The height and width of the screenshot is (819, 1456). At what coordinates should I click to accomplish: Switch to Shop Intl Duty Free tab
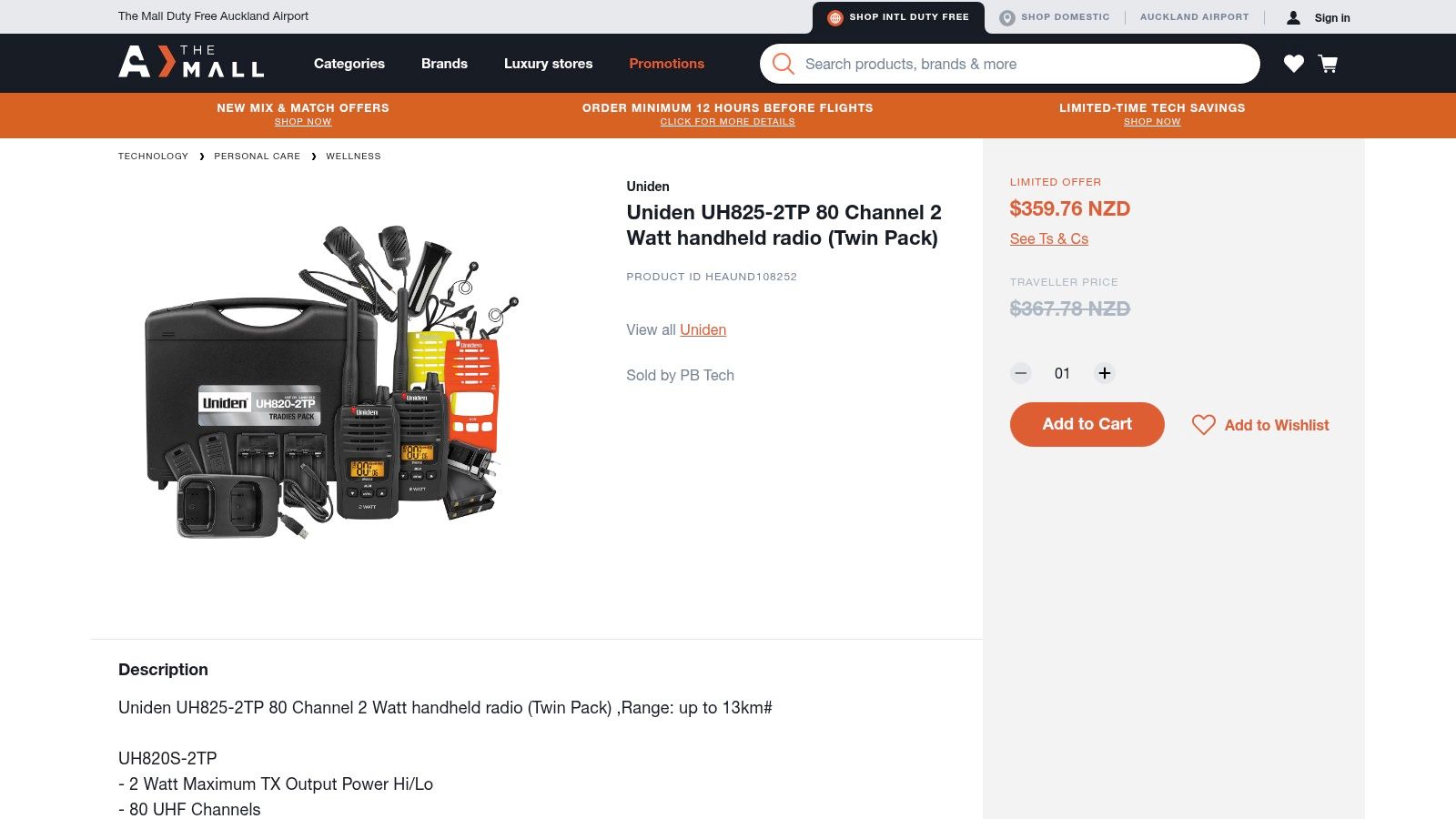[x=898, y=17]
